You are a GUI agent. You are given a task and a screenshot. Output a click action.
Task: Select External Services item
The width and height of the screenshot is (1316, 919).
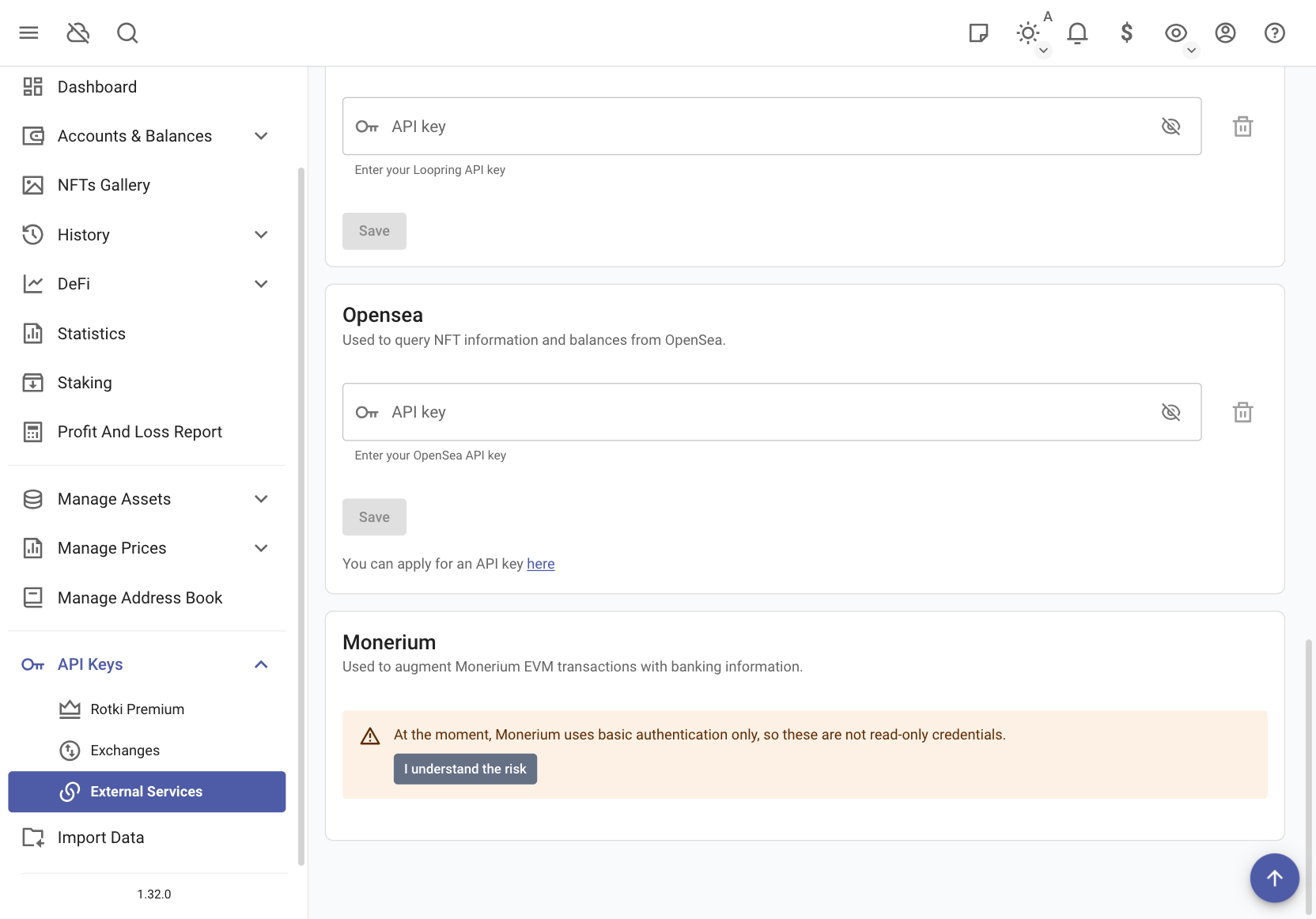pos(147,792)
